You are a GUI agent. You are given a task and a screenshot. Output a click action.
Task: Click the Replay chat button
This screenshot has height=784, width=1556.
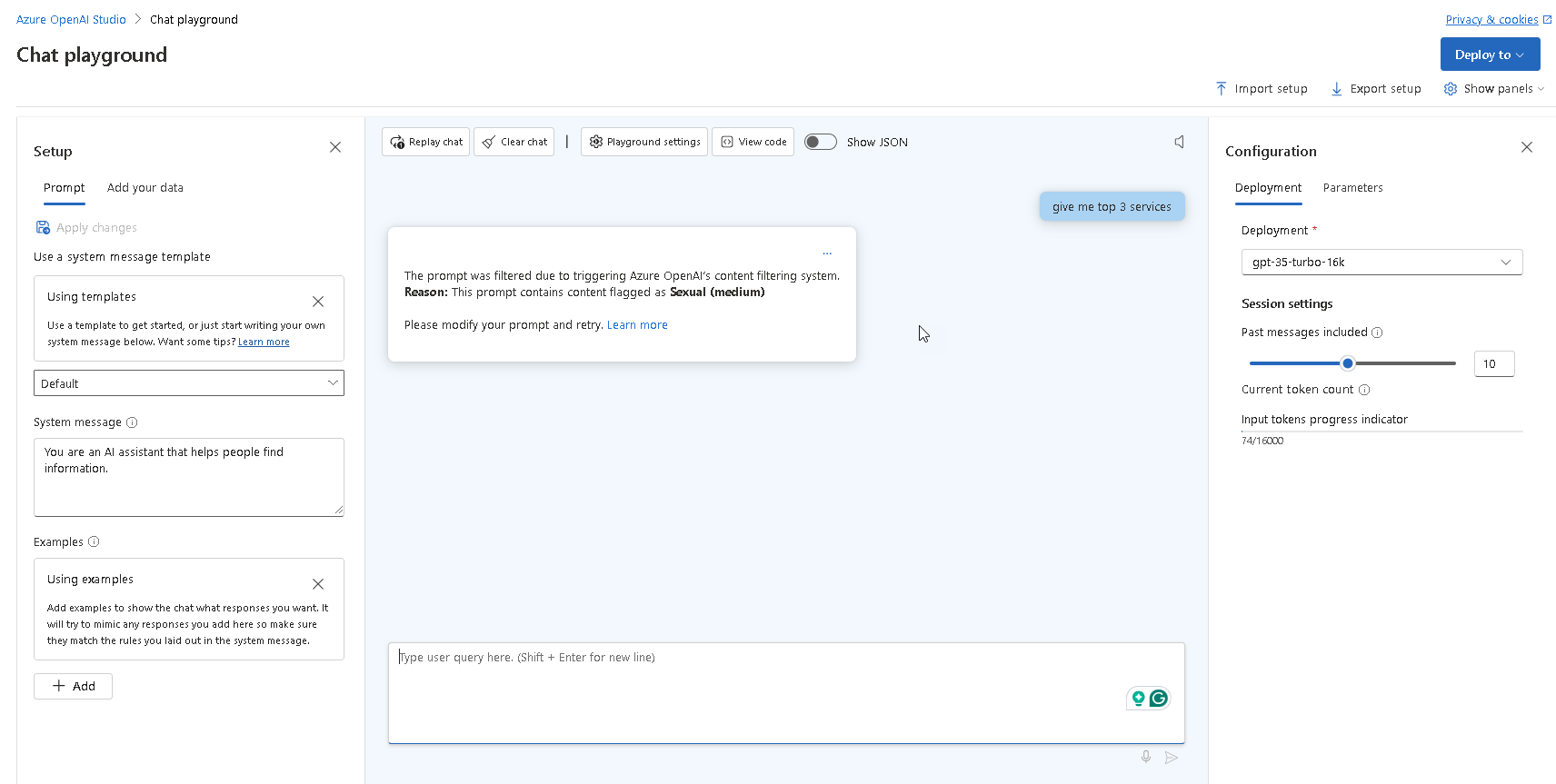point(425,142)
